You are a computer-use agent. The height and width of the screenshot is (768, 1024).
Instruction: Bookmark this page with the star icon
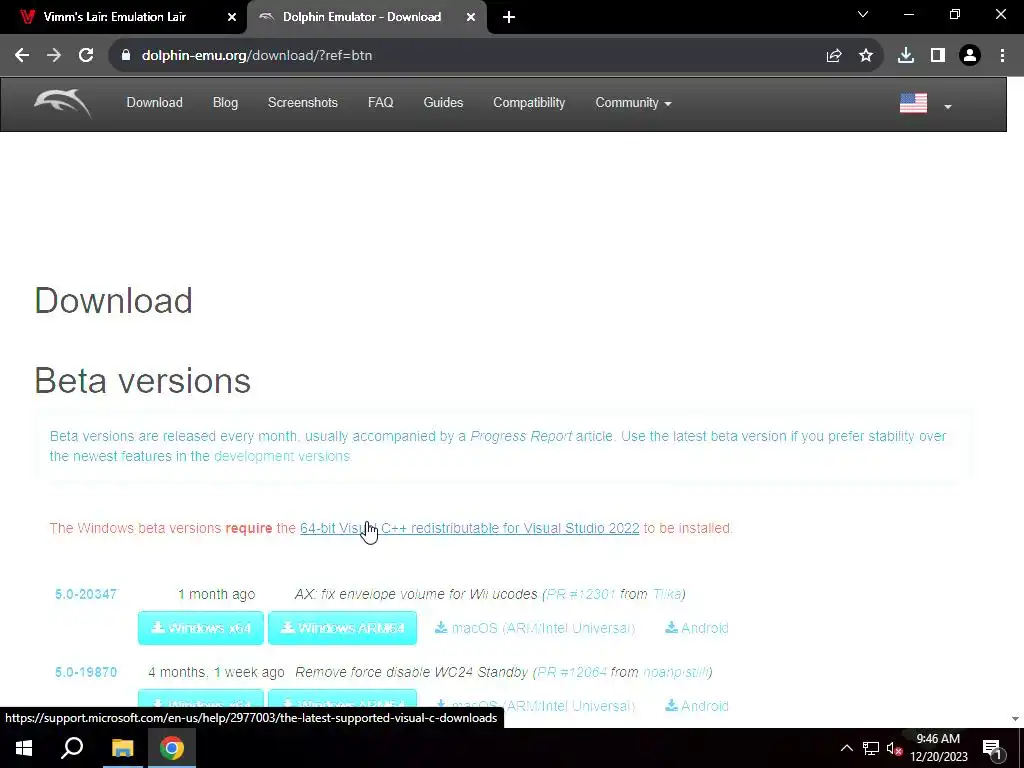click(x=866, y=56)
